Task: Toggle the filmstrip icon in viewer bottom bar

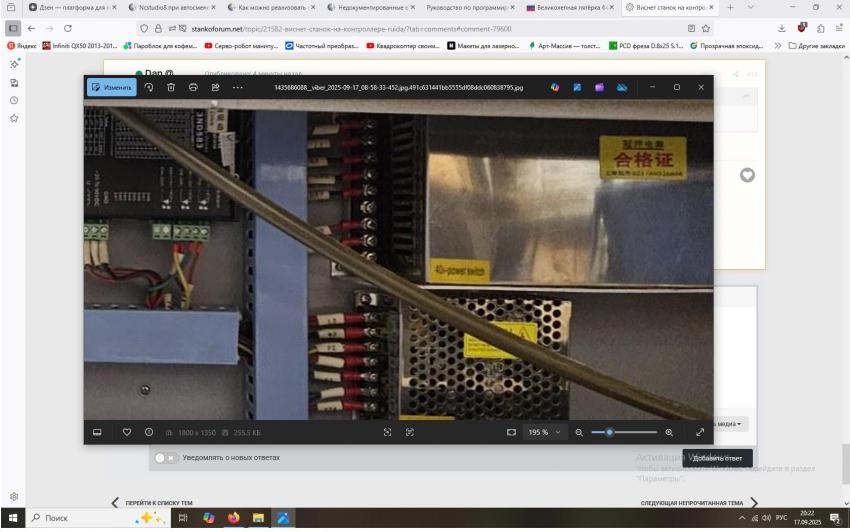Action: 98,432
